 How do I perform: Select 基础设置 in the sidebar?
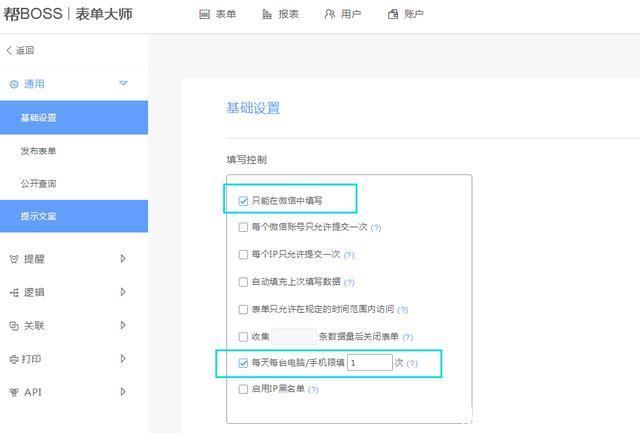[x=74, y=118]
